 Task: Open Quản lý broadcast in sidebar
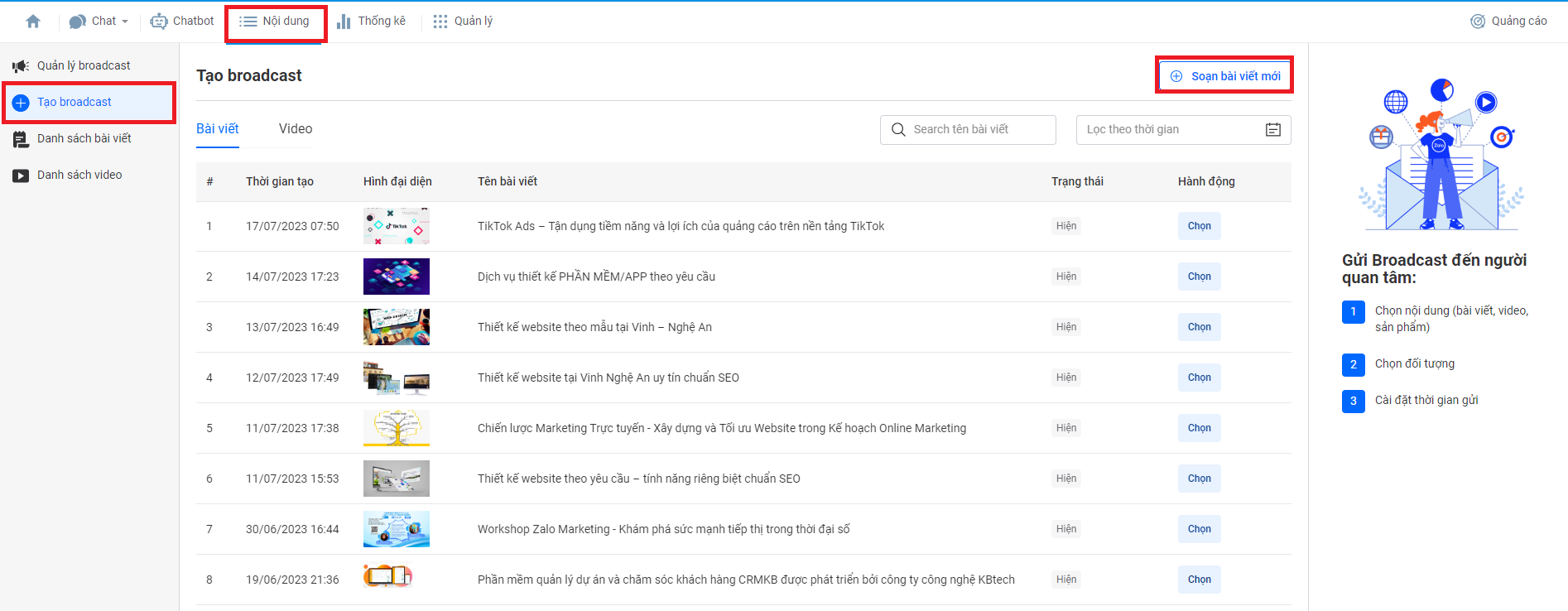[83, 65]
